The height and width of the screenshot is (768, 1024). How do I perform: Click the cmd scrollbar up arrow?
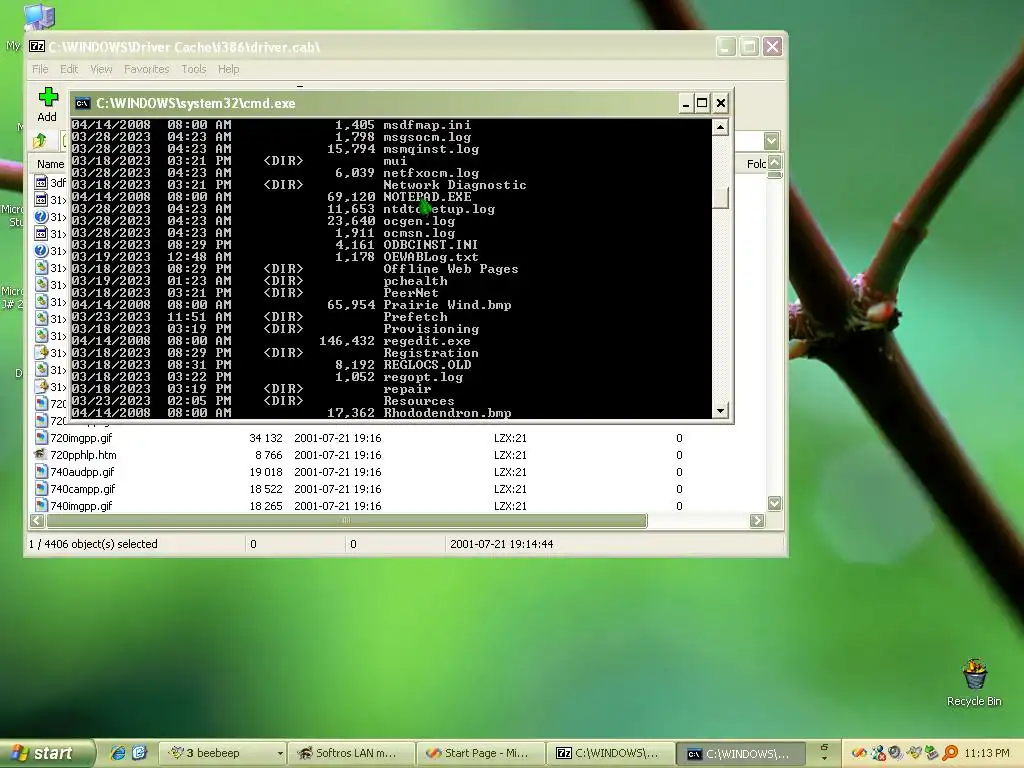720,127
